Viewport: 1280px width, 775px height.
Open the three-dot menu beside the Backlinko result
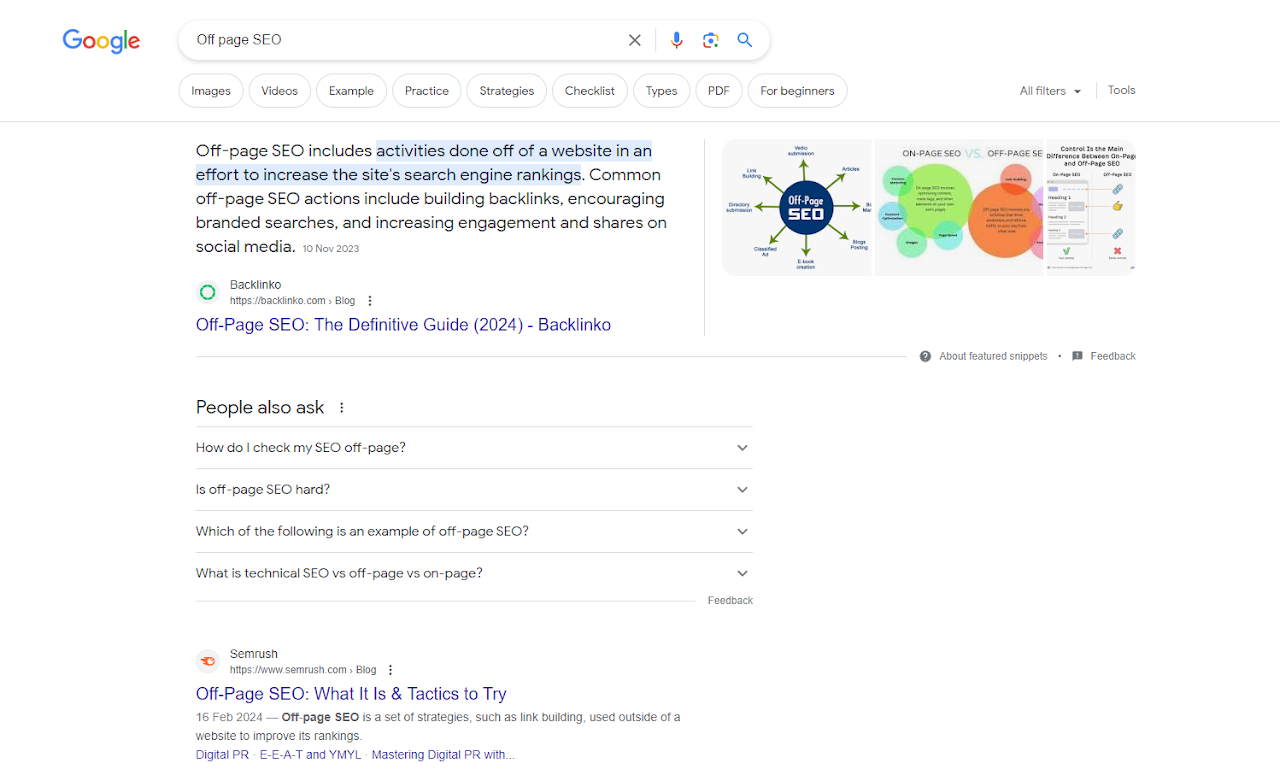point(369,300)
